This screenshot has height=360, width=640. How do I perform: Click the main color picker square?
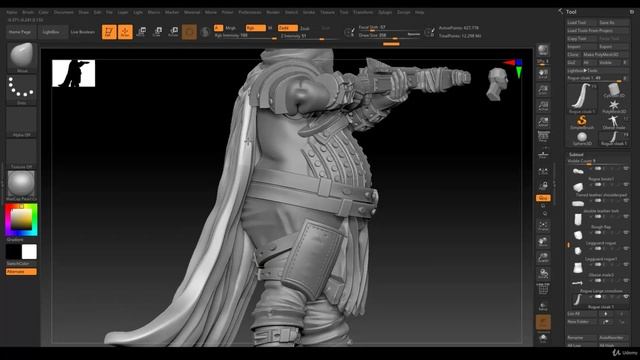pos(21,220)
